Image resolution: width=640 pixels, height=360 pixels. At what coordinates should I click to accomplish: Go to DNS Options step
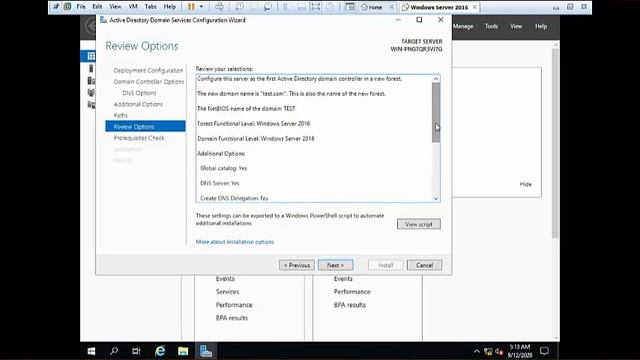[139, 93]
